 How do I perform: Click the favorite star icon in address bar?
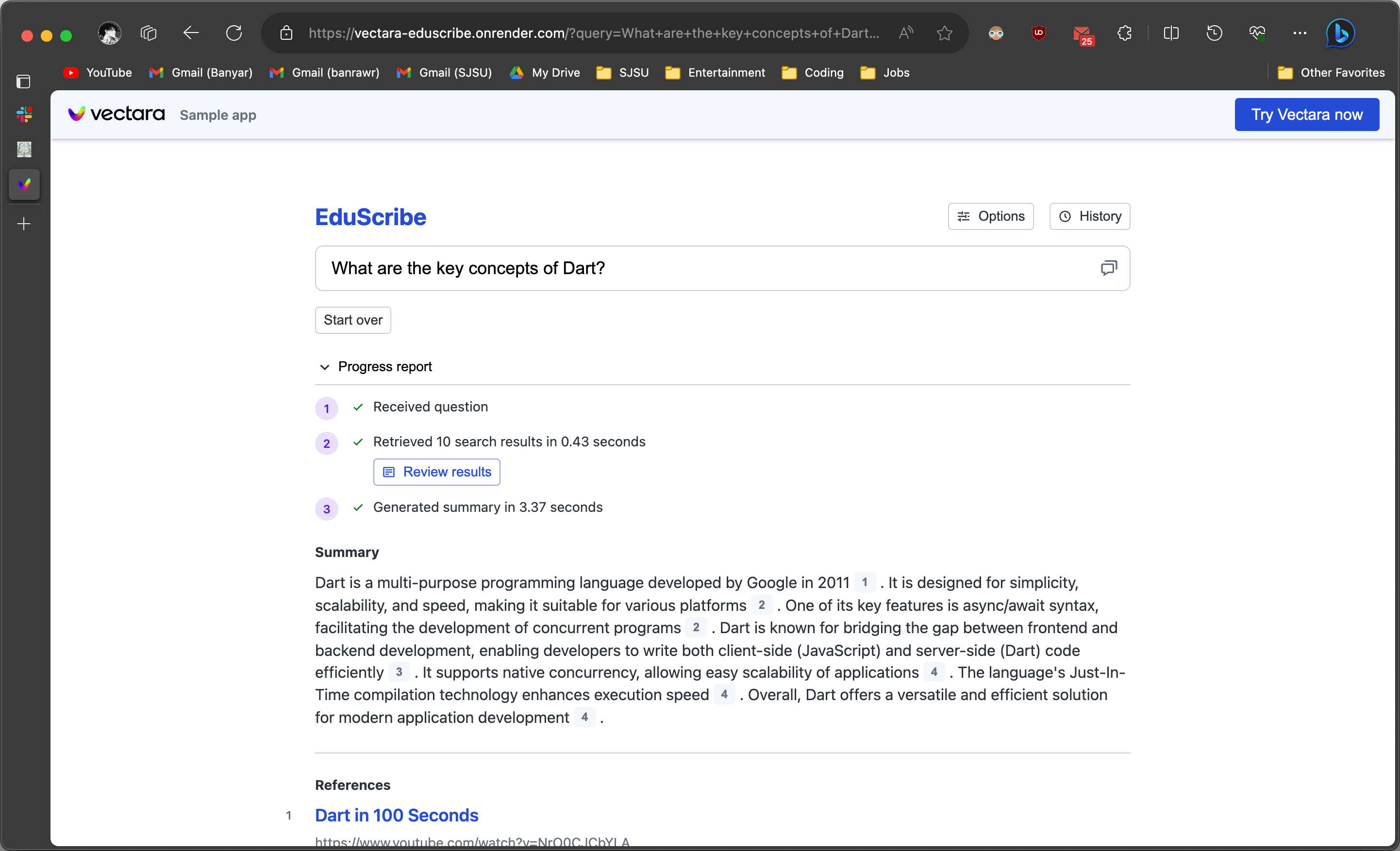click(x=944, y=33)
